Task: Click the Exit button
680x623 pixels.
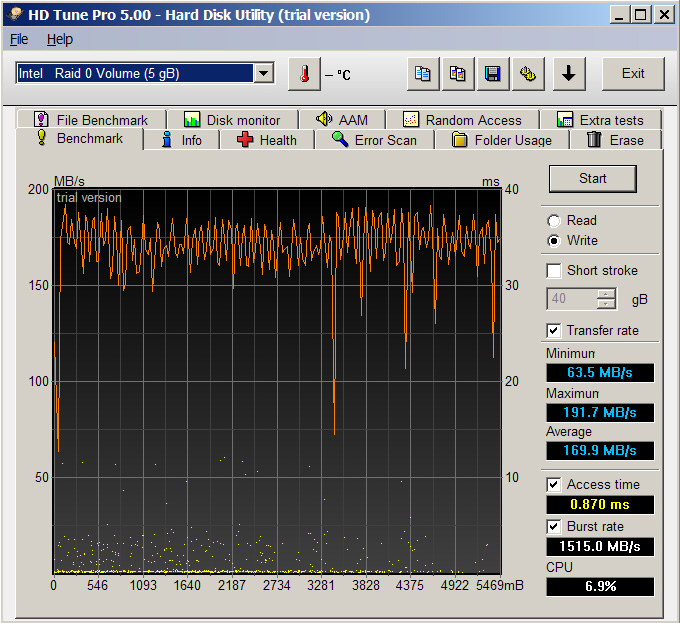Action: tap(633, 74)
